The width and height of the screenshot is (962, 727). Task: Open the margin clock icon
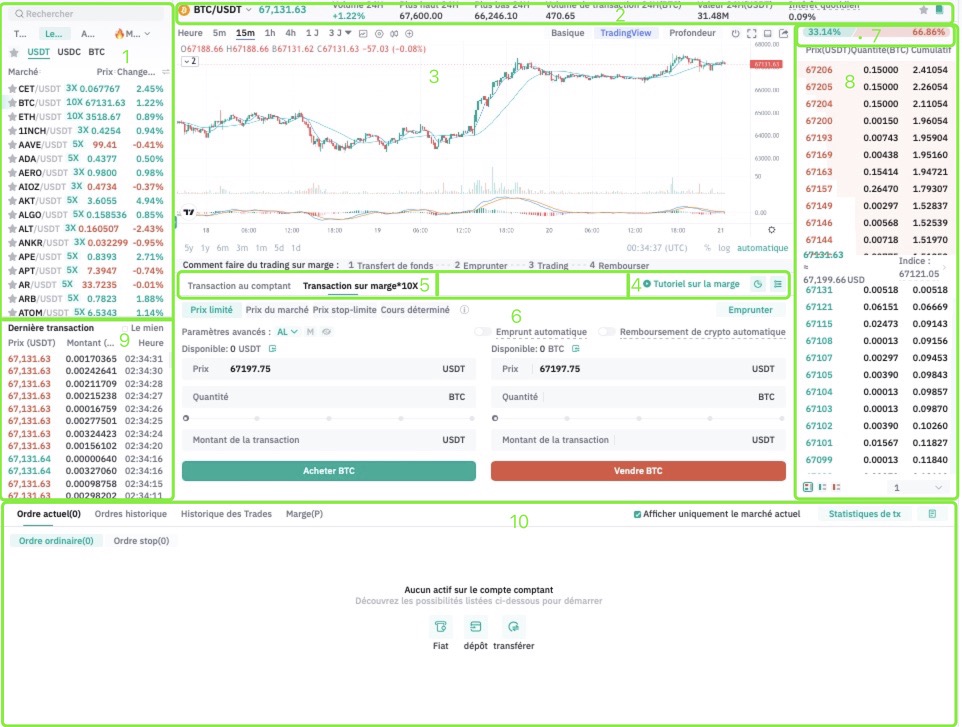758,284
